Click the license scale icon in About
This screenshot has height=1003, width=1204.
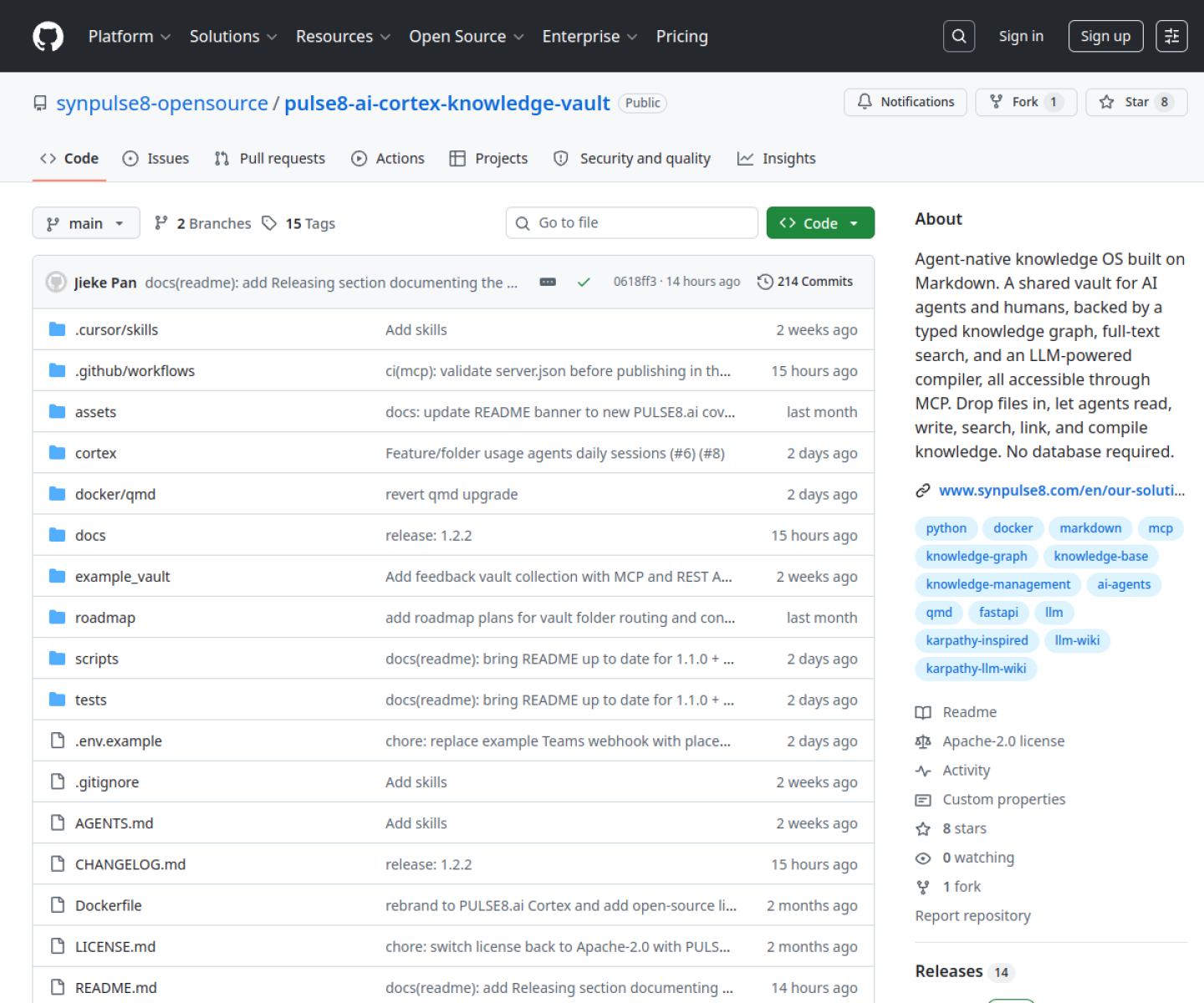pyautogui.click(x=923, y=741)
